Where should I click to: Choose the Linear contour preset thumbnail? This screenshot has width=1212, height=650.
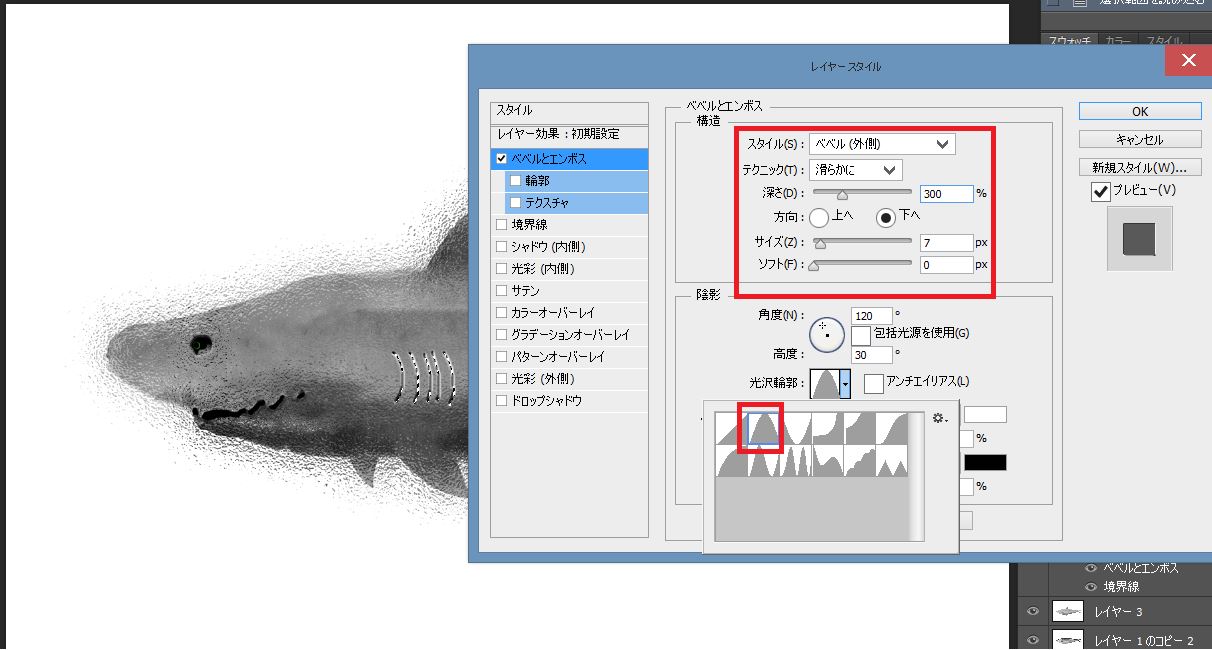coord(731,429)
